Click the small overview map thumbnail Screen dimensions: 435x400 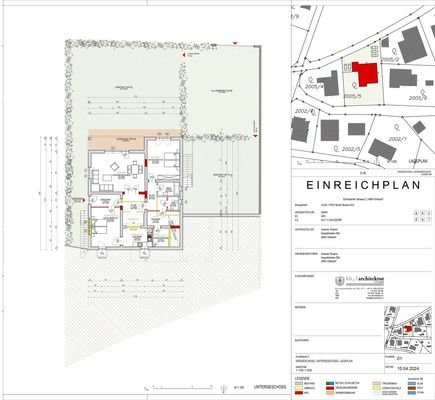click(x=408, y=329)
